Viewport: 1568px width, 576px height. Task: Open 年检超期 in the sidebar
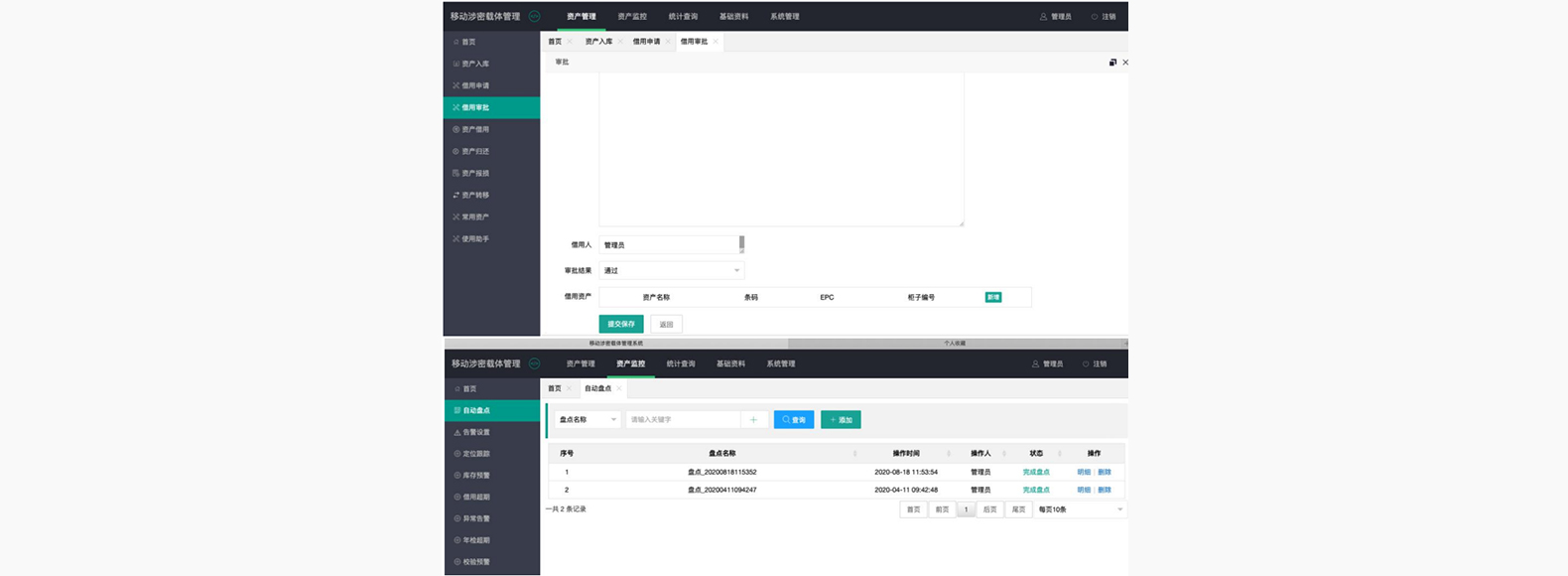pyautogui.click(x=476, y=540)
